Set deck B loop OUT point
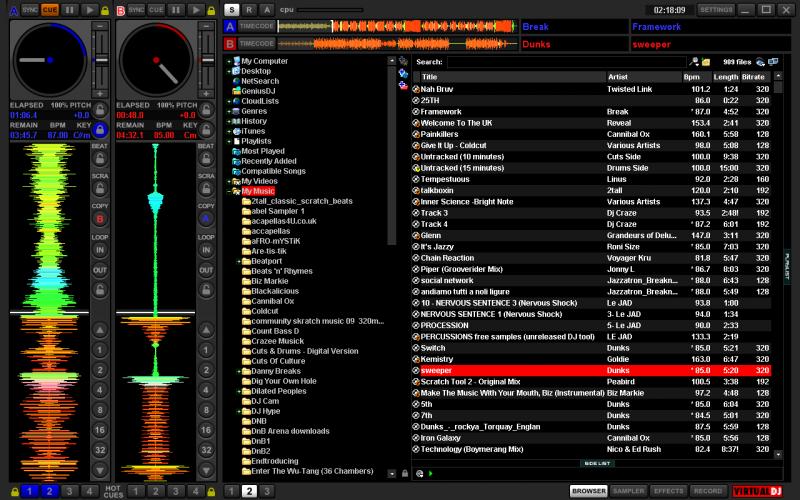Viewport: 800px width, 500px height. click(206, 270)
